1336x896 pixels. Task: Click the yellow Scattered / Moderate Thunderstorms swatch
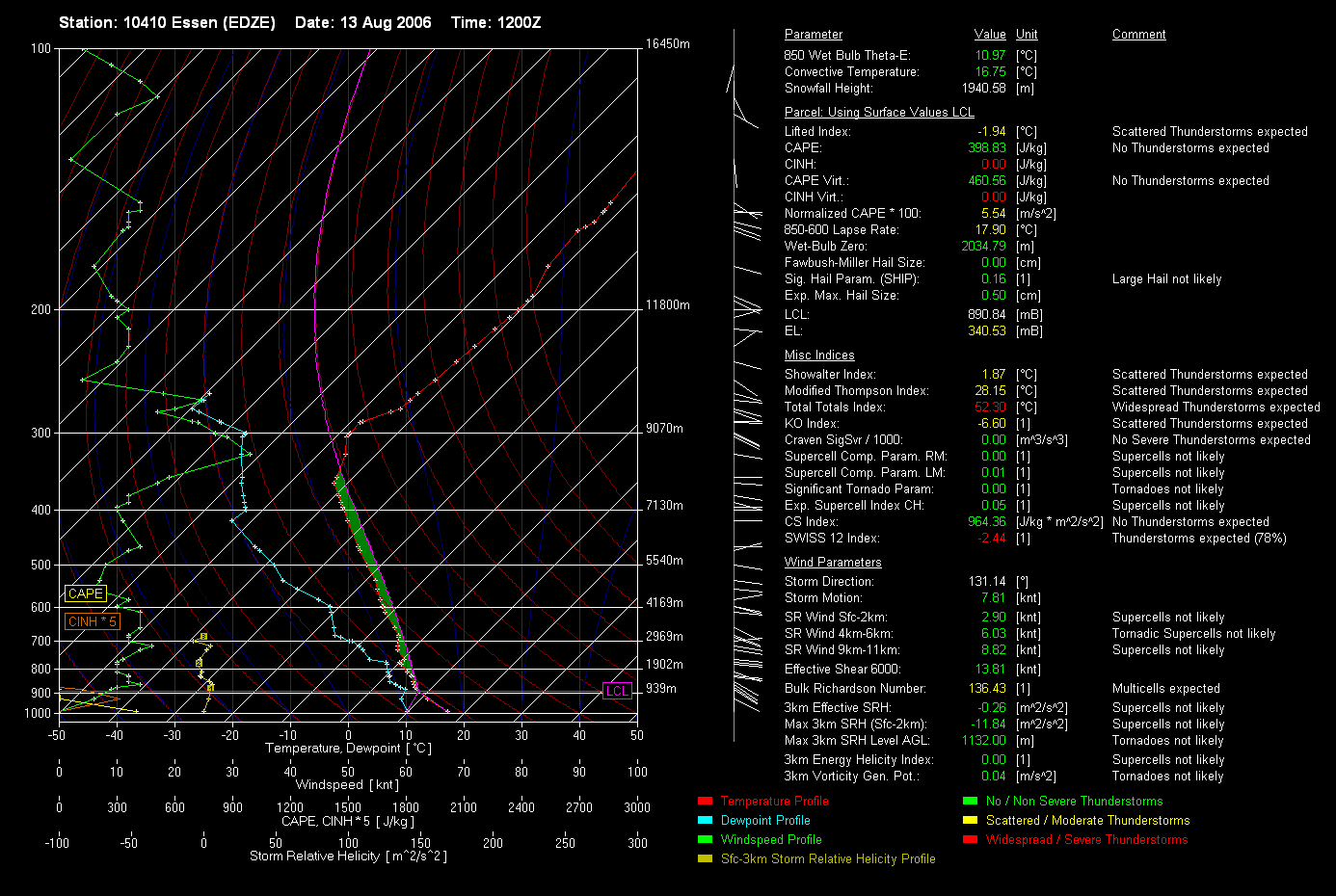970,821
